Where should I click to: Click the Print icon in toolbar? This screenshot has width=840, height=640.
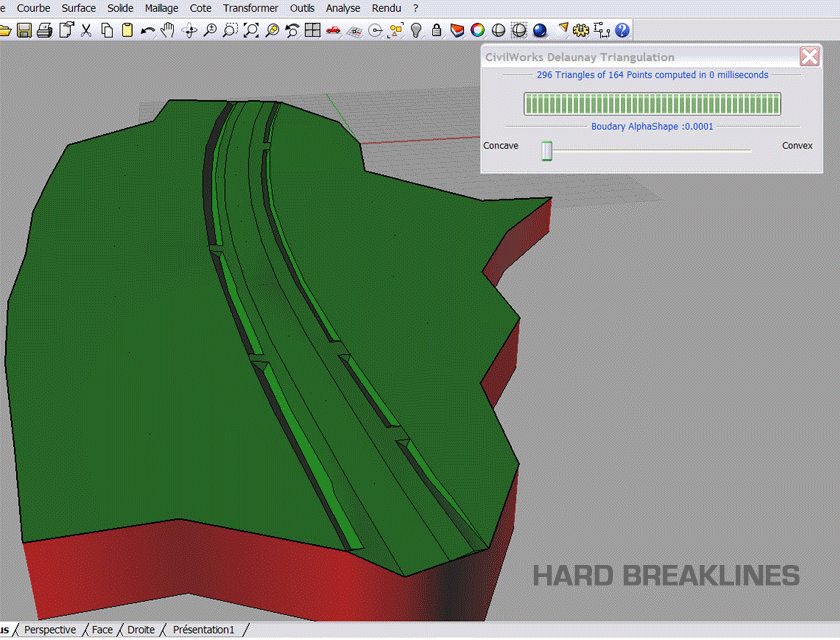(44, 30)
